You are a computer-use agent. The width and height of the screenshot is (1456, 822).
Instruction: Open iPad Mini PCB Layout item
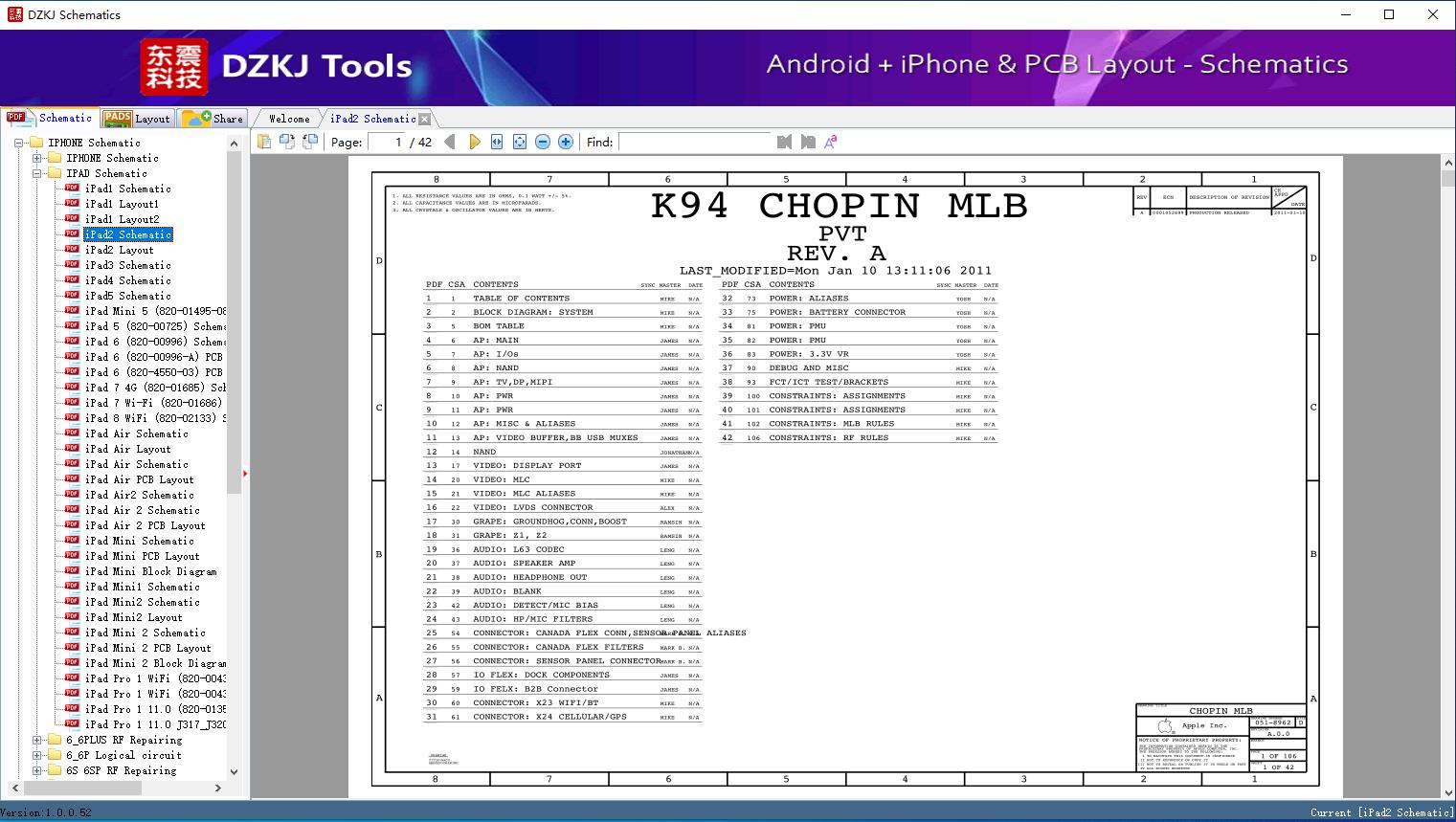click(x=142, y=556)
